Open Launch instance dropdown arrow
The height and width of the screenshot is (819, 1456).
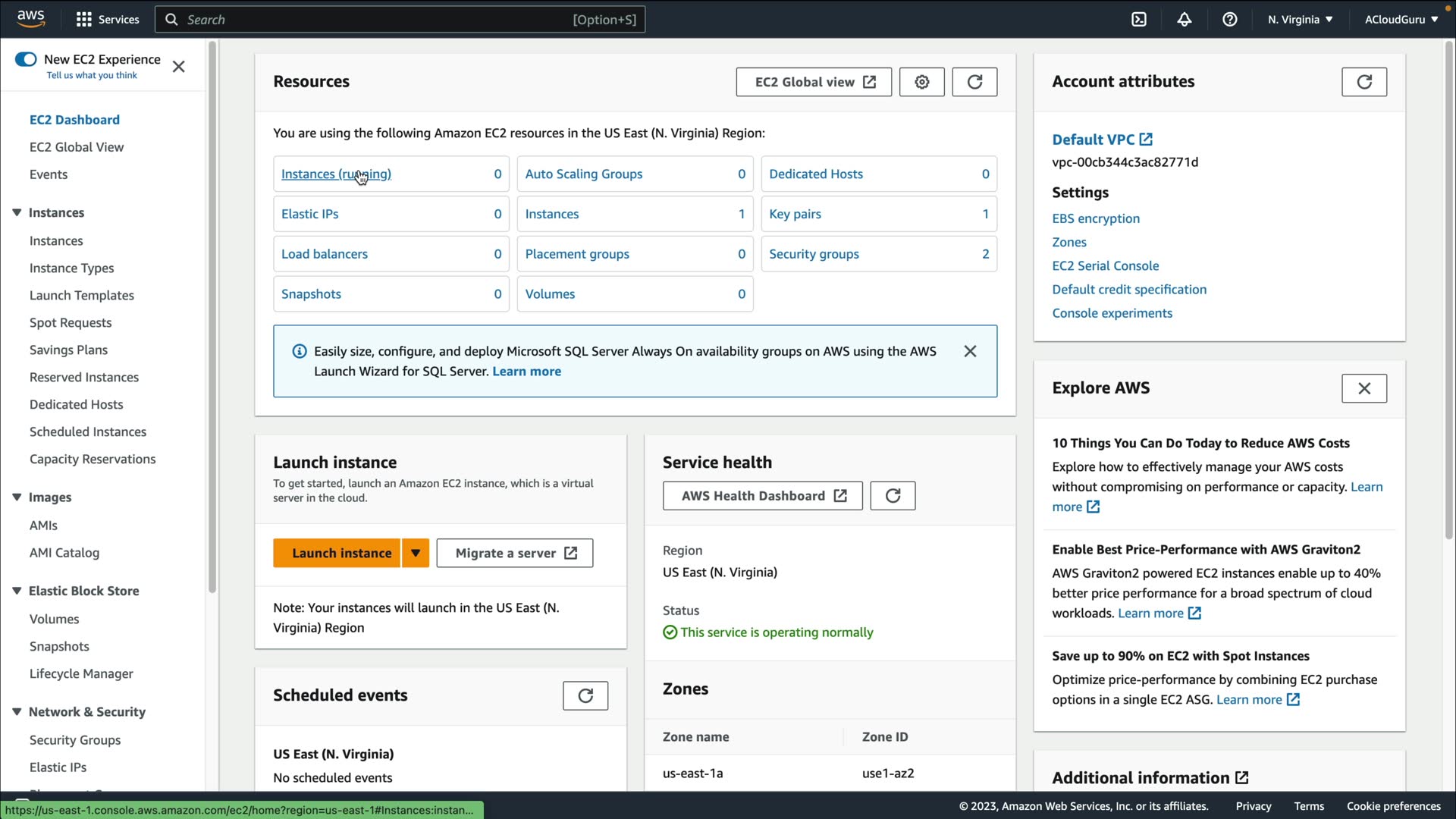(x=416, y=553)
